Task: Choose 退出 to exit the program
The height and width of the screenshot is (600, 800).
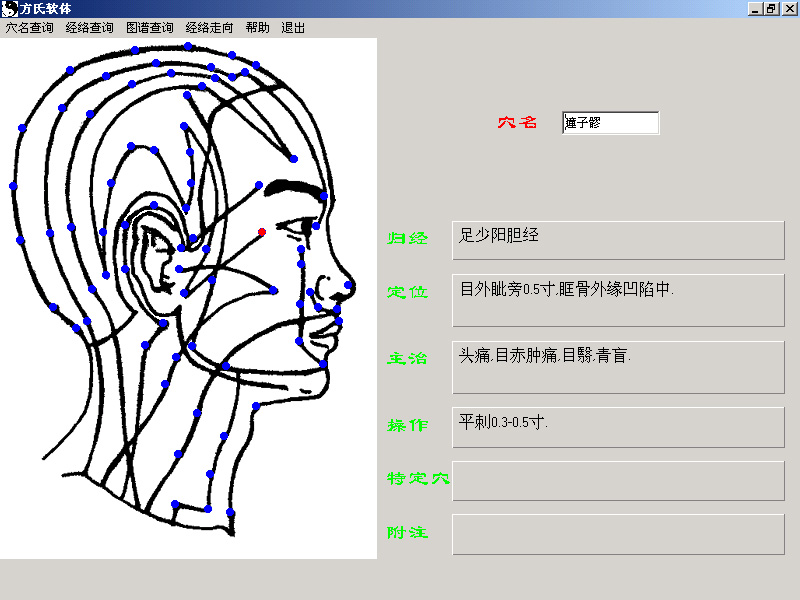Action: (x=293, y=28)
